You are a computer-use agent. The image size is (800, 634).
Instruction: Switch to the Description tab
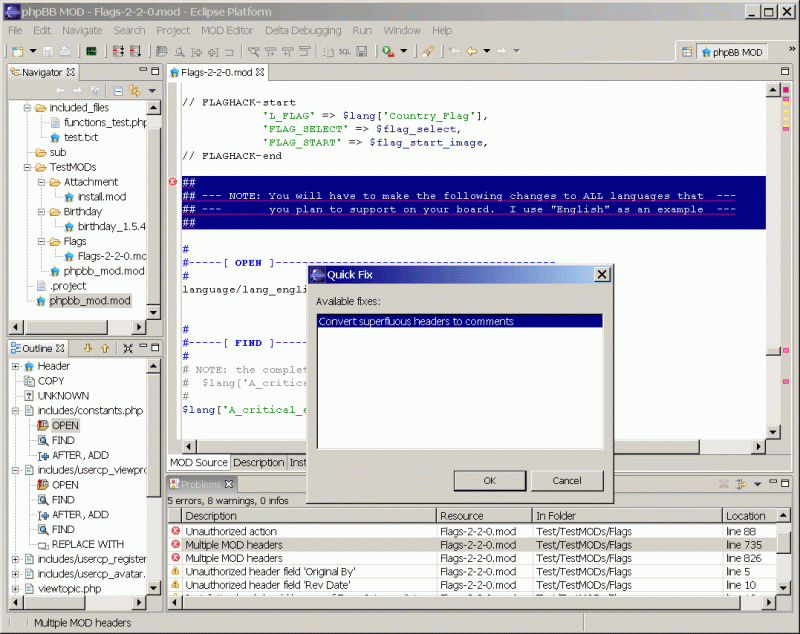click(x=258, y=462)
